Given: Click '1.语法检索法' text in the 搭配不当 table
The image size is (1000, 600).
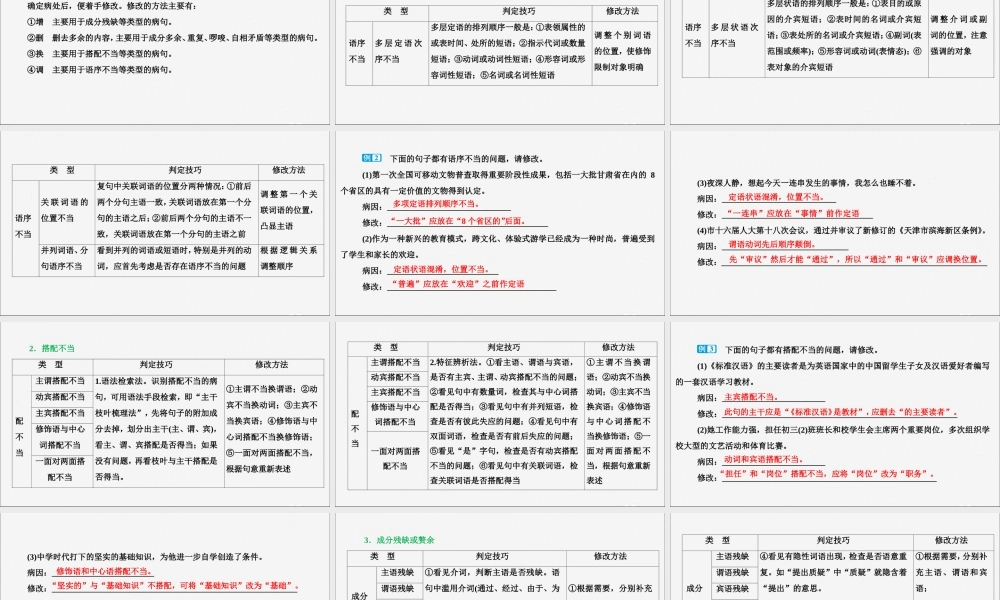Looking at the screenshot, I should point(122,381).
